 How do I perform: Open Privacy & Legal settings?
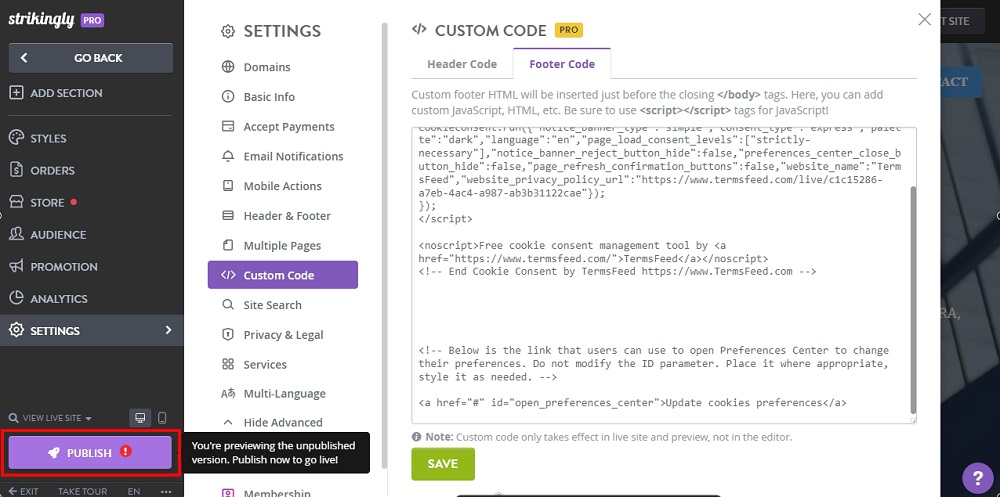coord(283,335)
